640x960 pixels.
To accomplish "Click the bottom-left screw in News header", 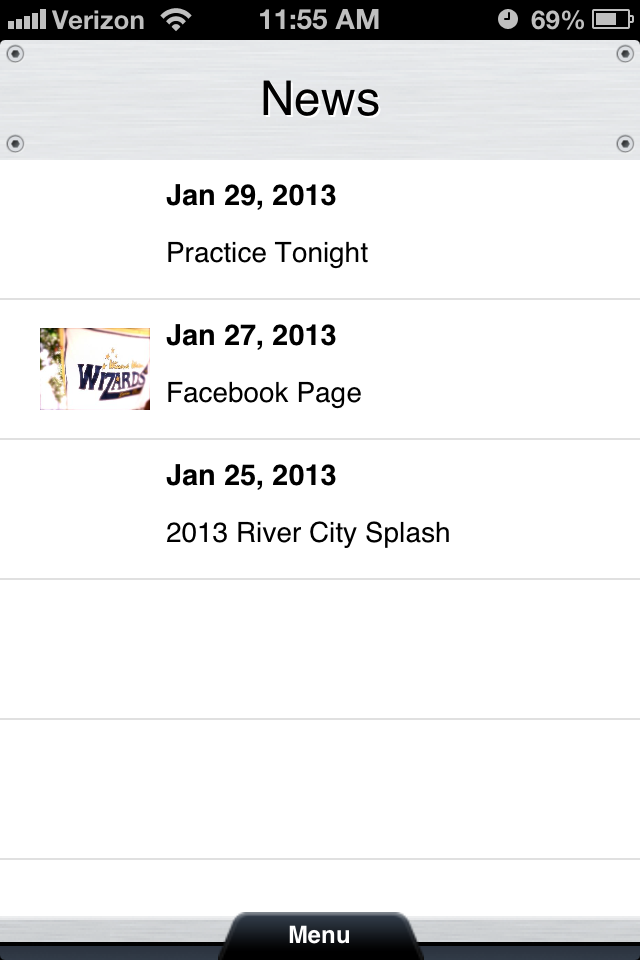I will 14,144.
